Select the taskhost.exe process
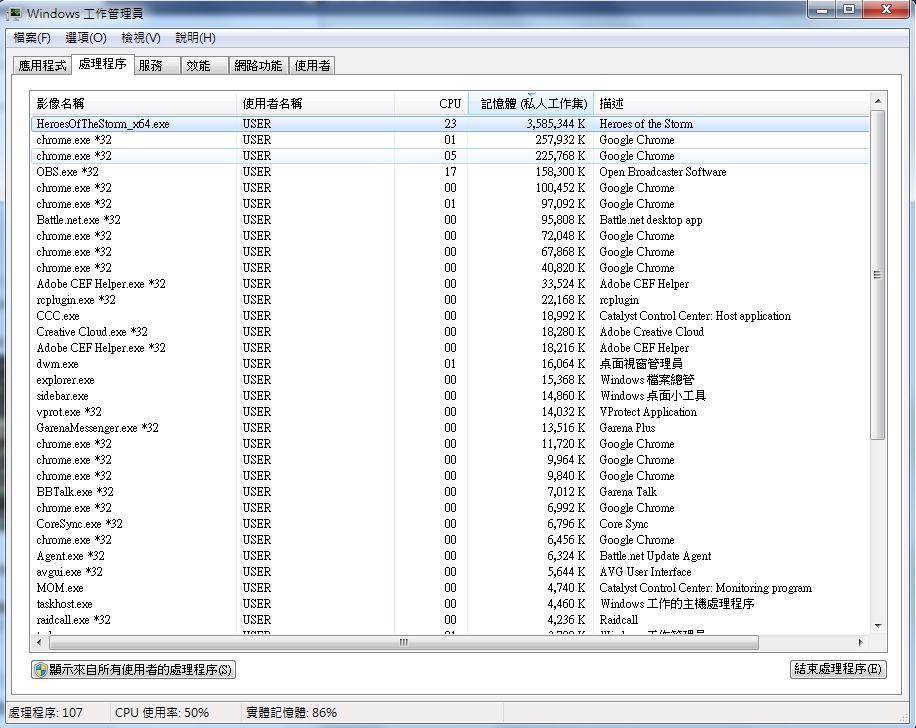The width and height of the screenshot is (916, 728). (450, 604)
